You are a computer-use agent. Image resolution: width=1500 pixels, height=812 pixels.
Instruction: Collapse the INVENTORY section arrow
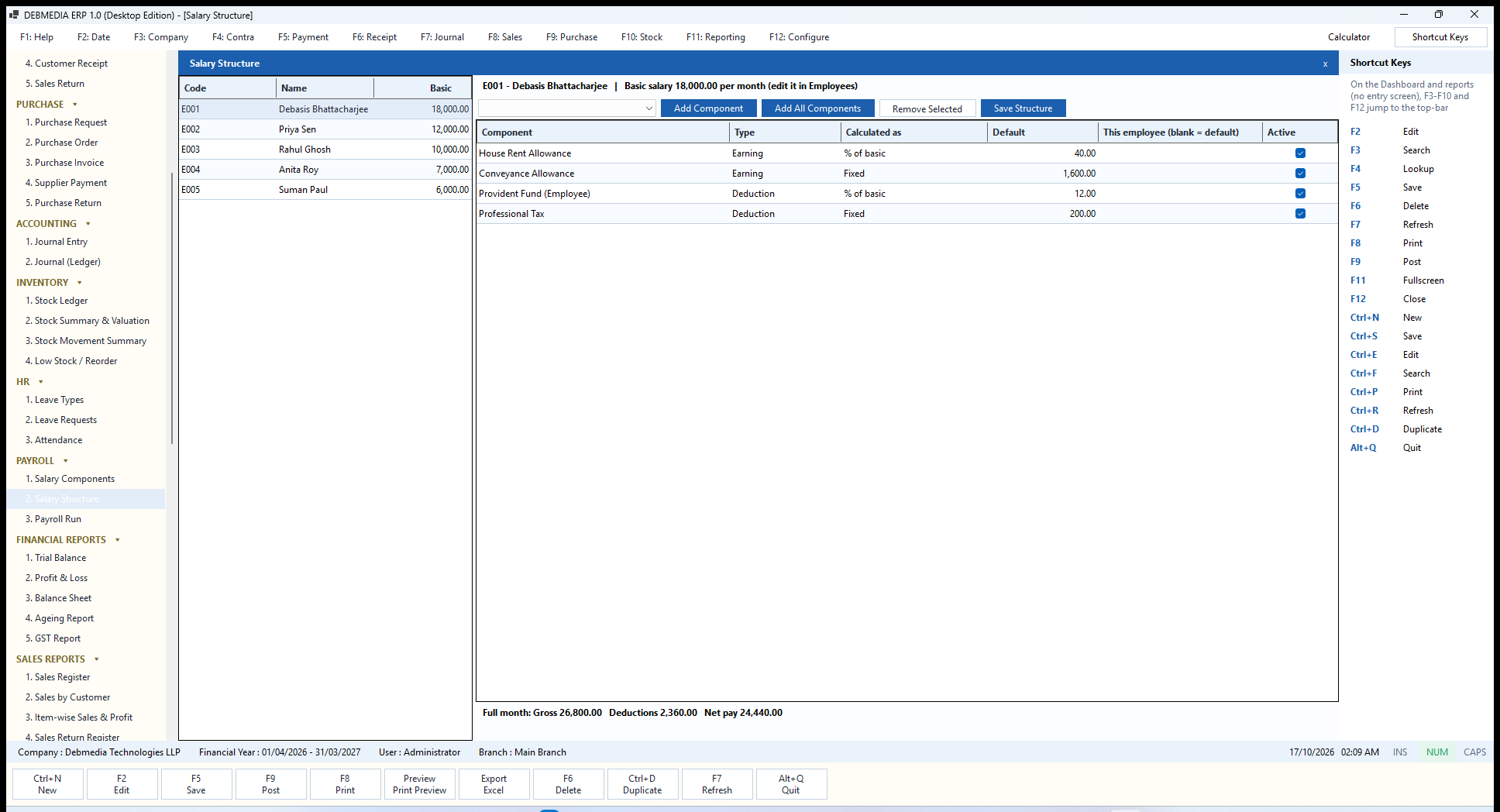point(80,283)
